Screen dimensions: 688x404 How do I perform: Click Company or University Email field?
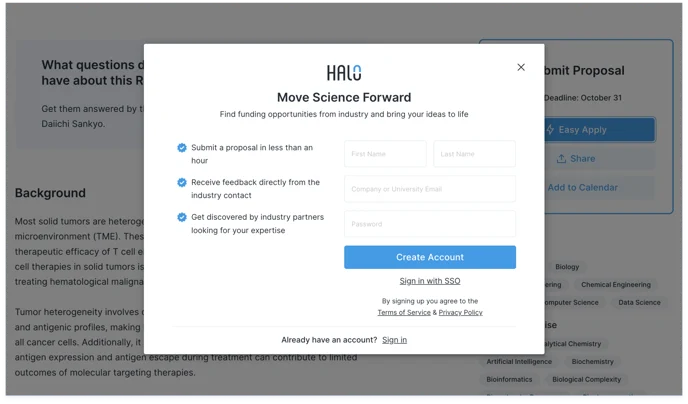(x=430, y=189)
